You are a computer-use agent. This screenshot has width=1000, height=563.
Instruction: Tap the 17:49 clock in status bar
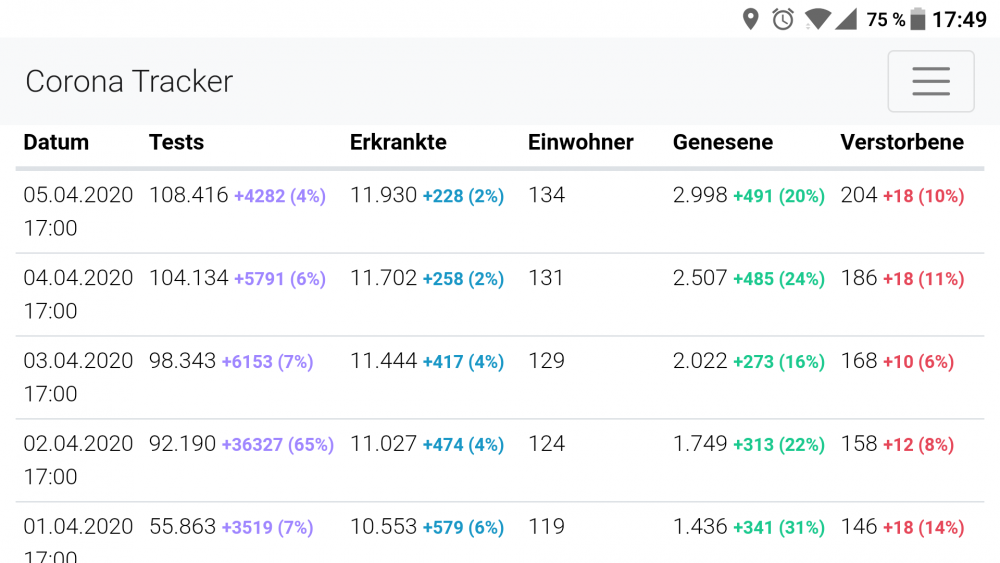pyautogui.click(x=959, y=20)
